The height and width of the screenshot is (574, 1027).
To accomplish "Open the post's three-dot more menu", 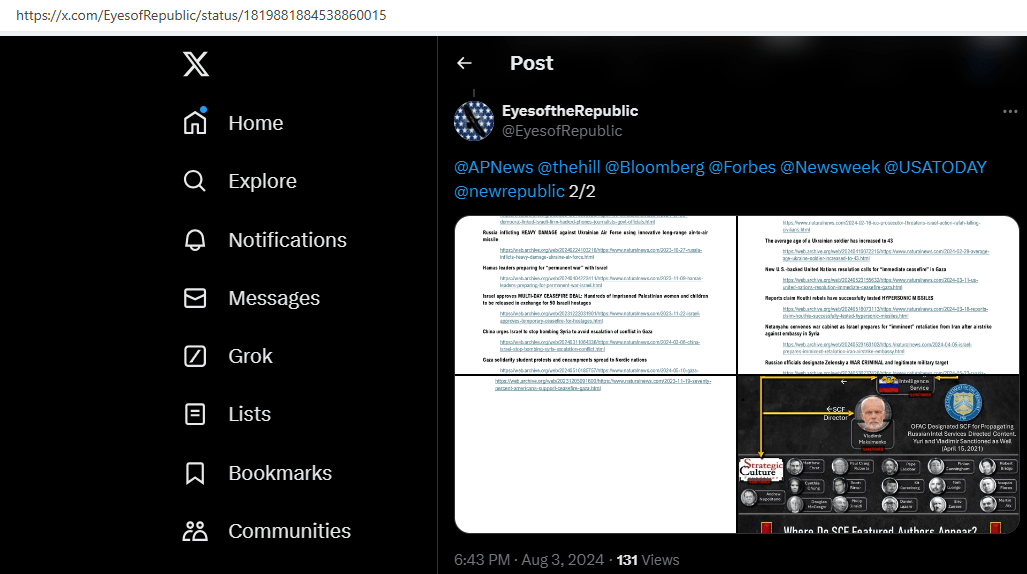I will tap(1010, 111).
